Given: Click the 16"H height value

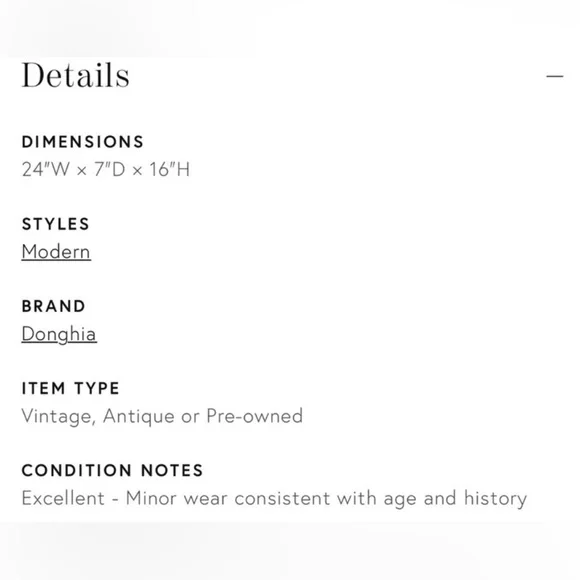Looking at the screenshot, I should tap(169, 169).
